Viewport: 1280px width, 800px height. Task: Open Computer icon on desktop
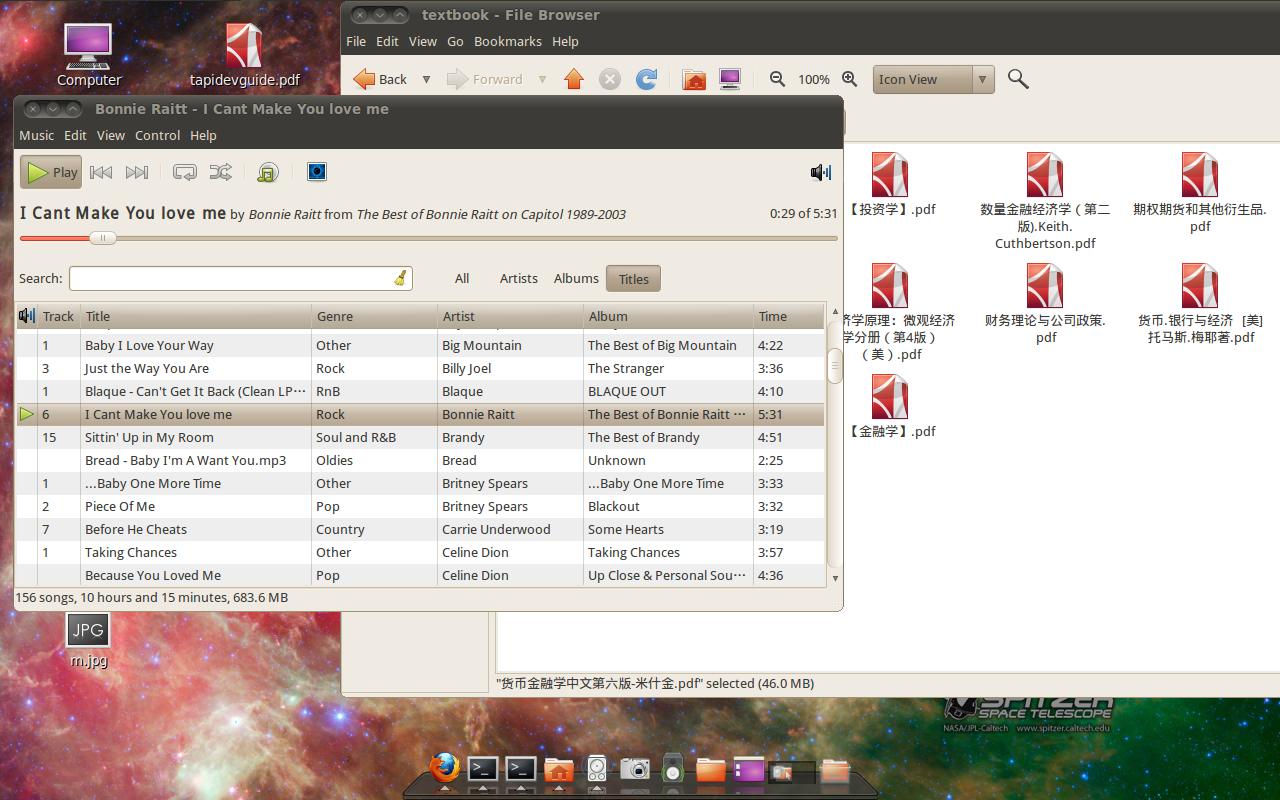[x=88, y=55]
